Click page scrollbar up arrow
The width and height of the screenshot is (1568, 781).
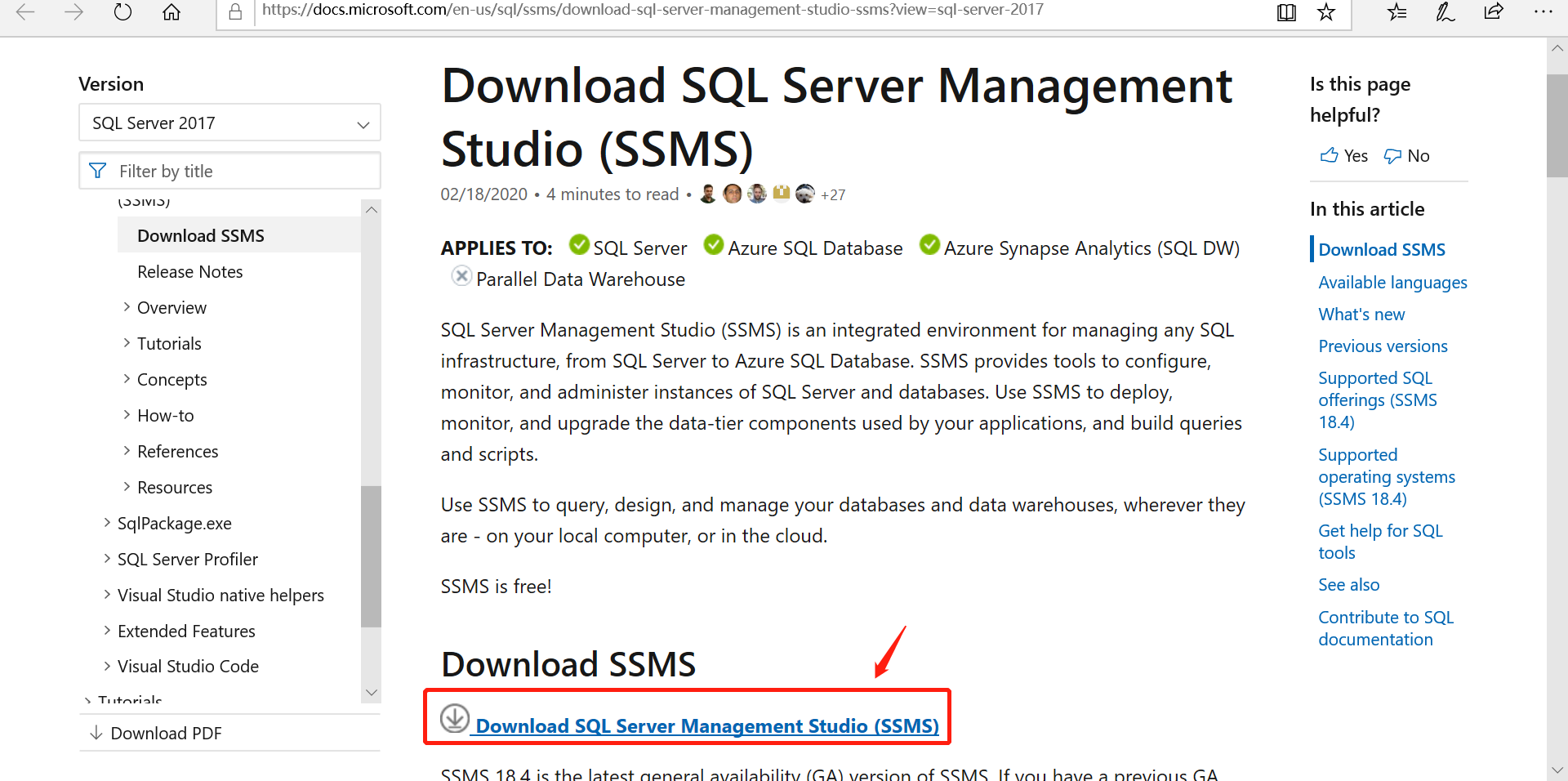coord(1557,48)
